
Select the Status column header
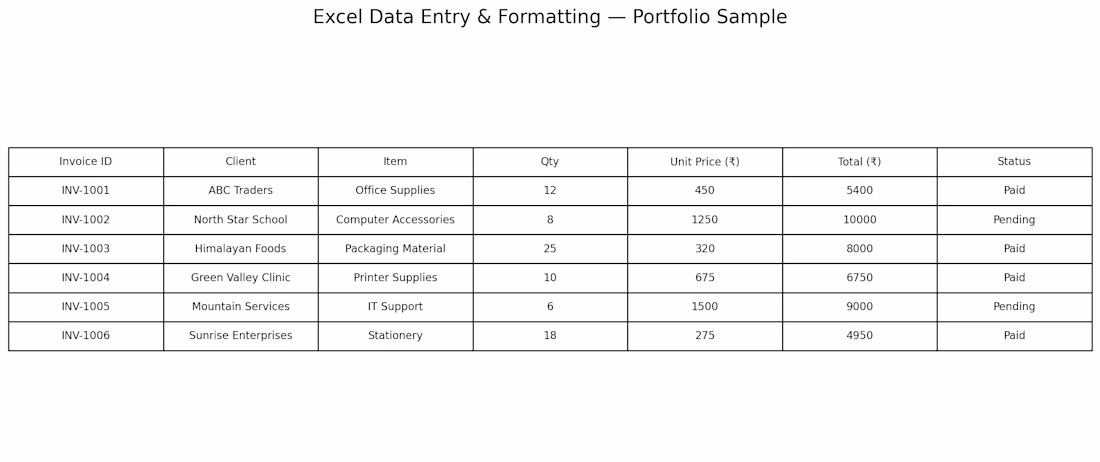(1014, 162)
